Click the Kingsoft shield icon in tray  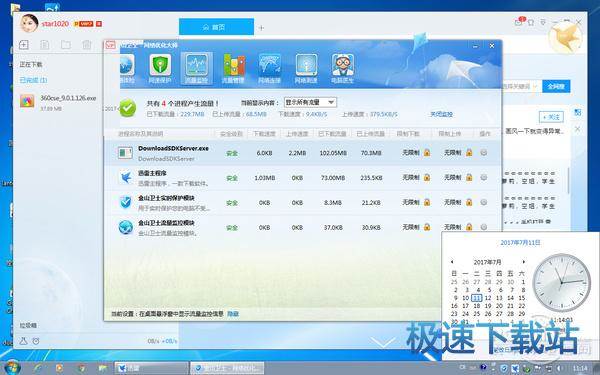pyautogui.click(x=504, y=368)
